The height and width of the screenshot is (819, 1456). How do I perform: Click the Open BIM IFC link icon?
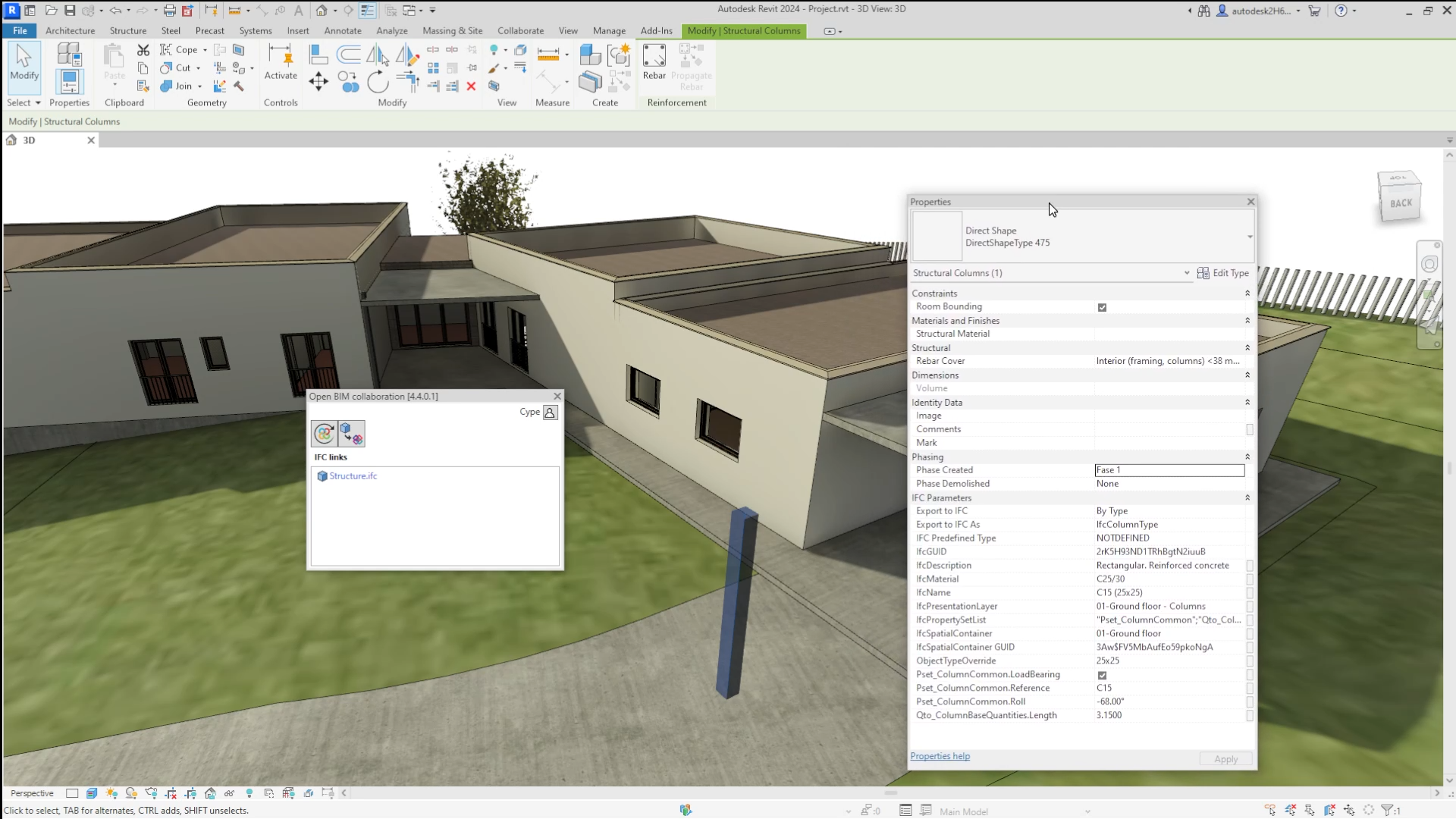point(351,433)
